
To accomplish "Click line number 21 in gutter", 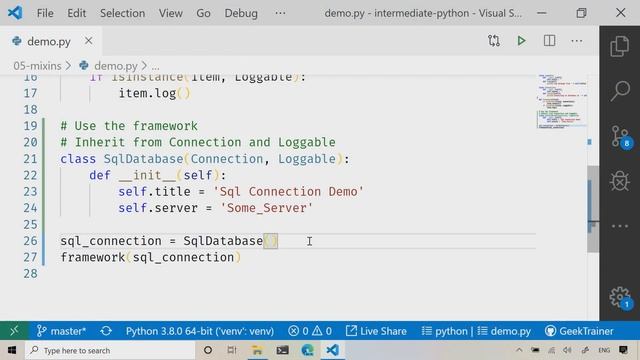I will click(x=30, y=159).
